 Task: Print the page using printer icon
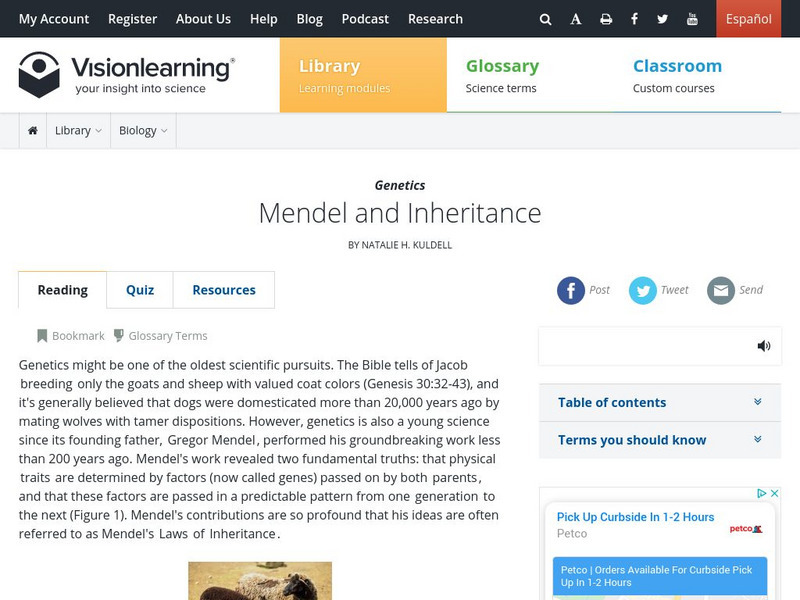(606, 19)
